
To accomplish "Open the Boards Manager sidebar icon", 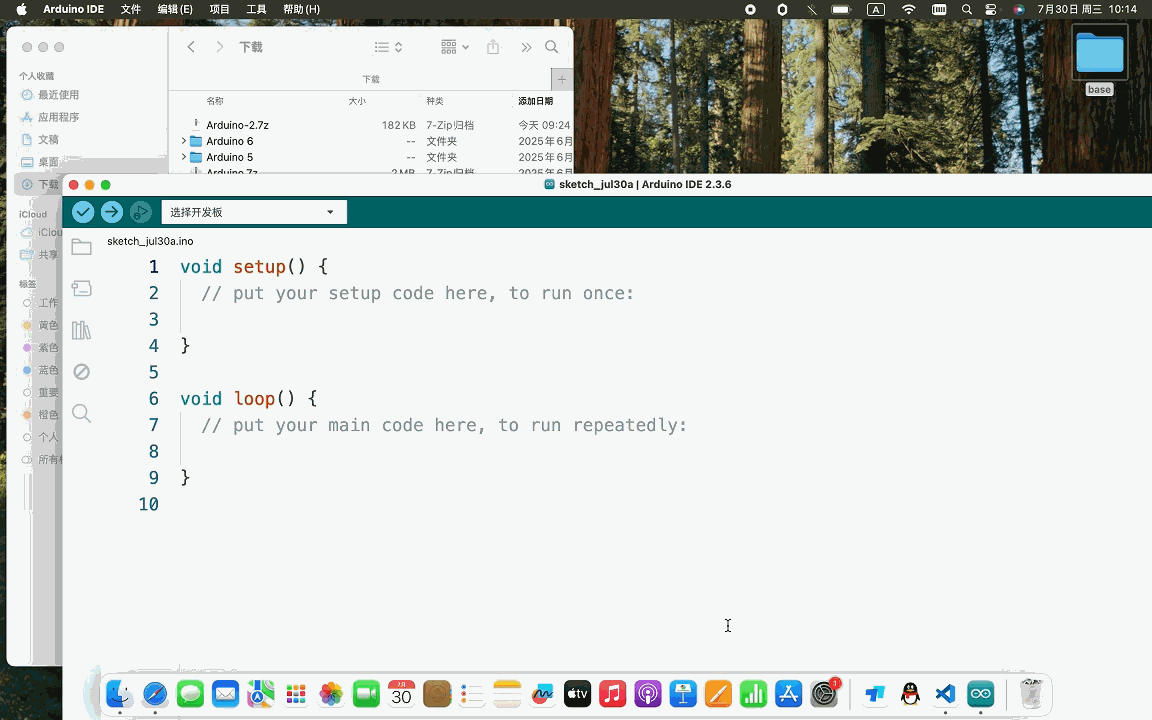I will click(x=82, y=288).
